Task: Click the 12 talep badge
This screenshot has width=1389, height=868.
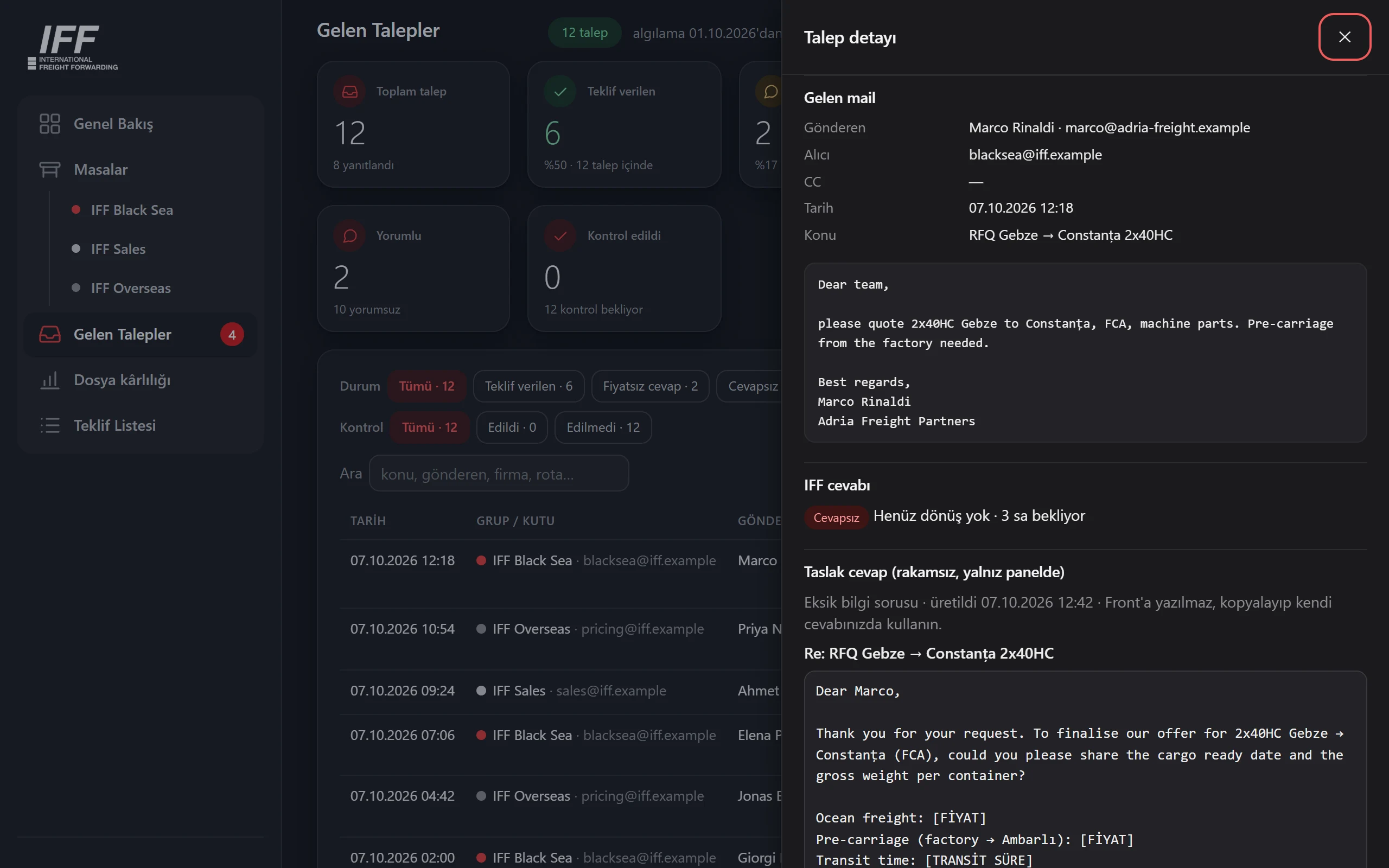Action: click(584, 33)
